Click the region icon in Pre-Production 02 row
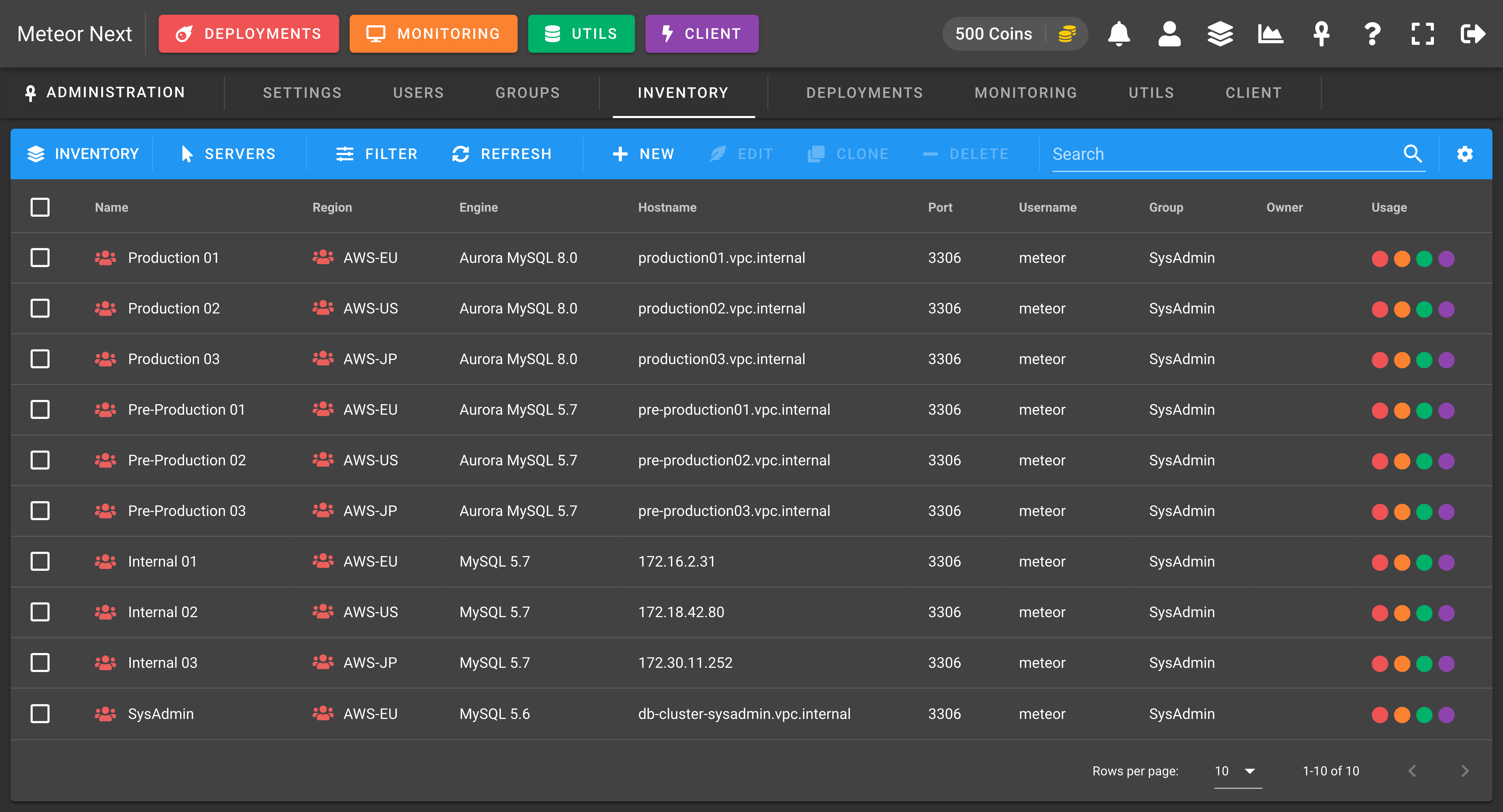Viewport: 1503px width, 812px height. pyautogui.click(x=323, y=460)
